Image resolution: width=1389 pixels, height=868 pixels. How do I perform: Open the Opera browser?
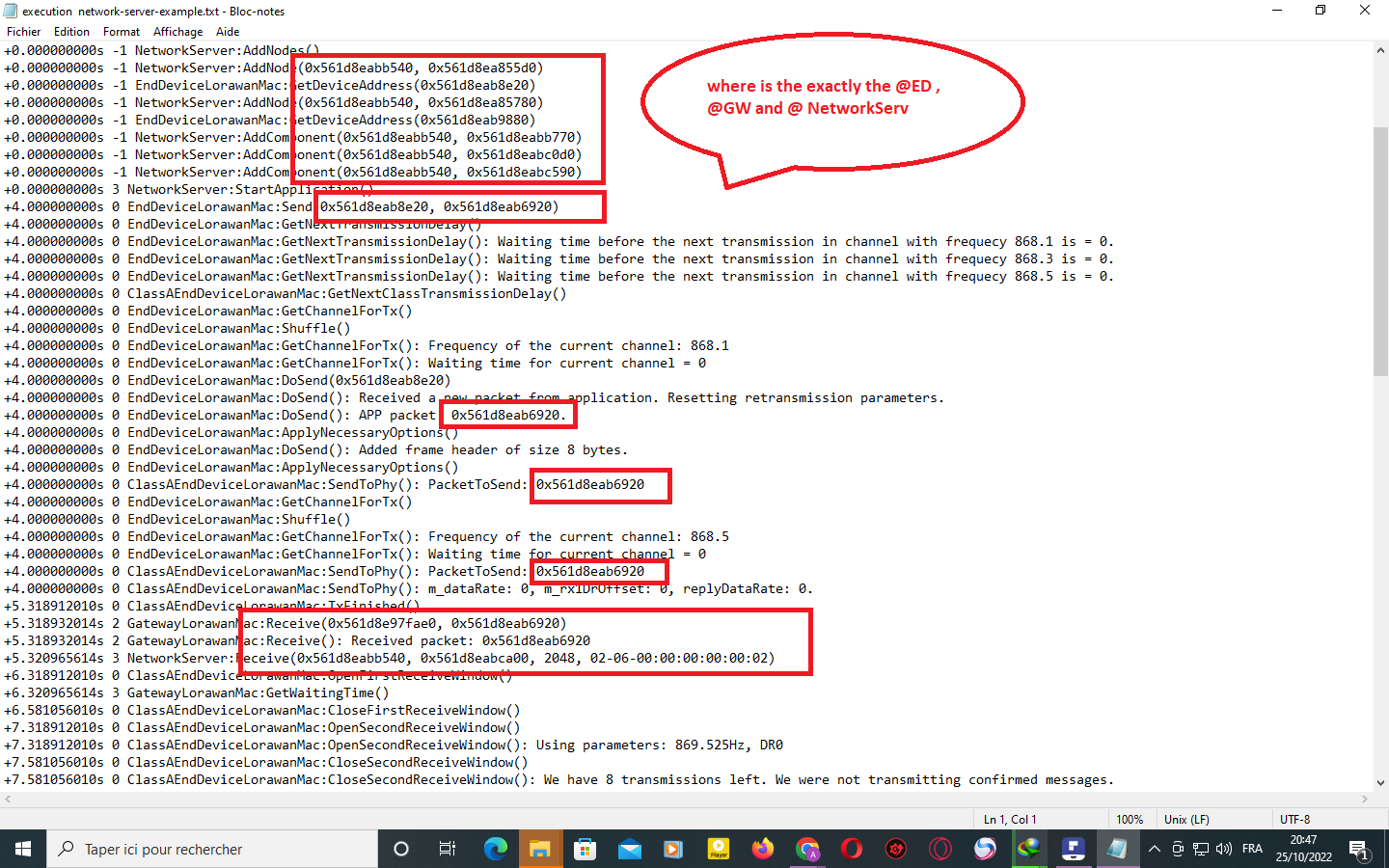click(x=850, y=849)
